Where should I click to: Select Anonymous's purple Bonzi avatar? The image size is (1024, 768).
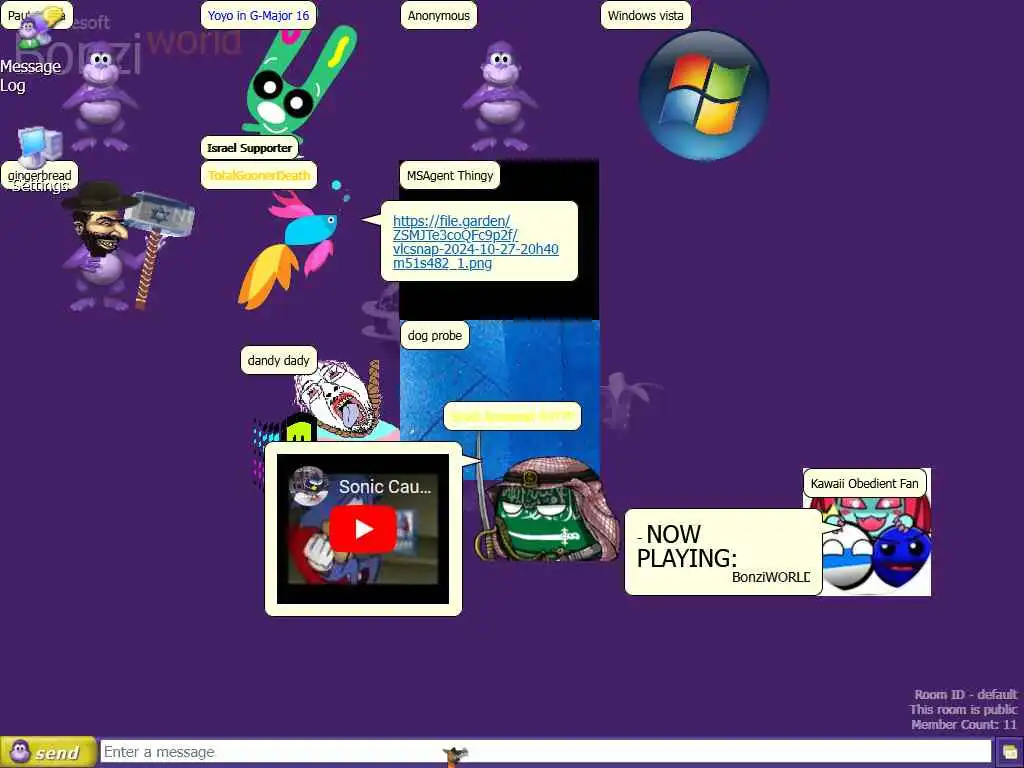tap(500, 96)
